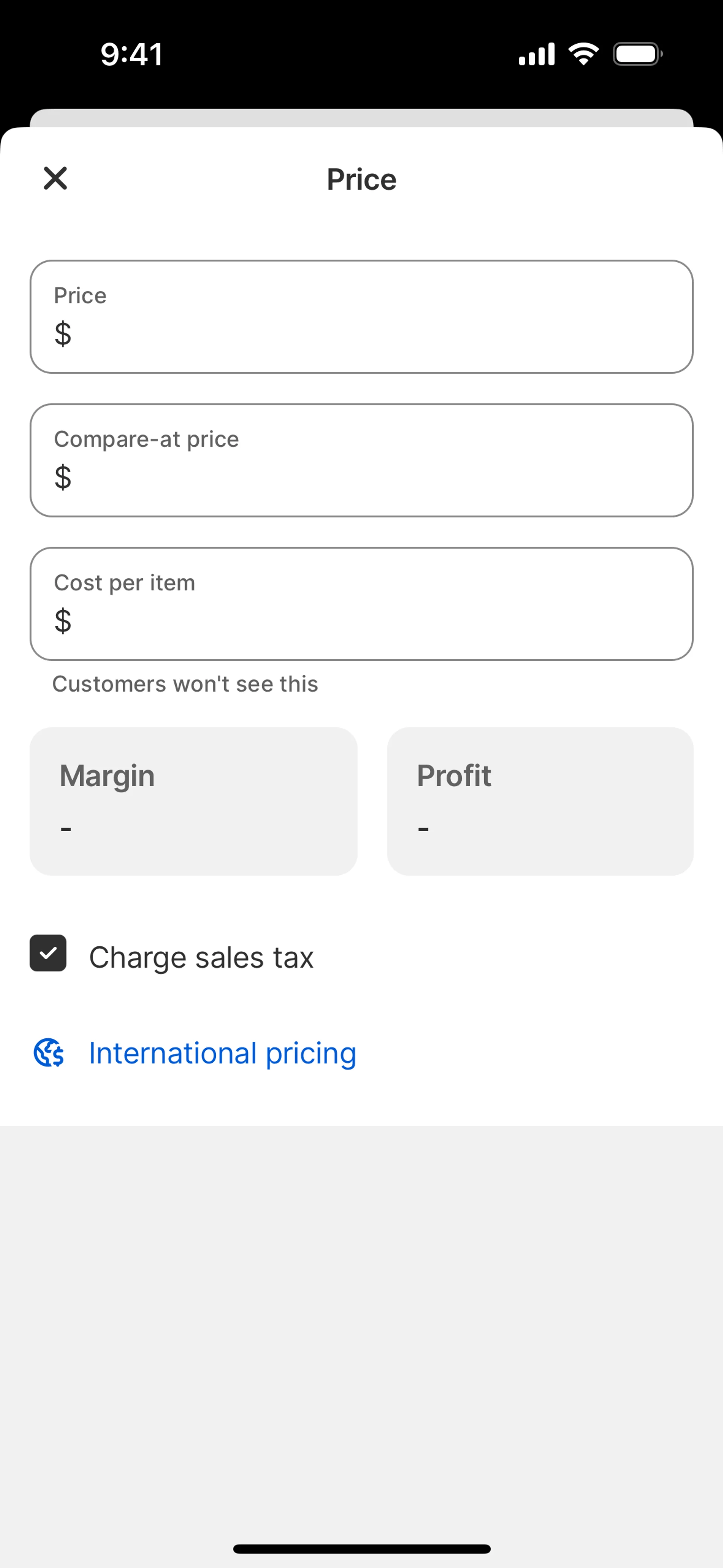Tap the Price title in the header
Viewport: 723px width, 1568px height.
[361, 180]
